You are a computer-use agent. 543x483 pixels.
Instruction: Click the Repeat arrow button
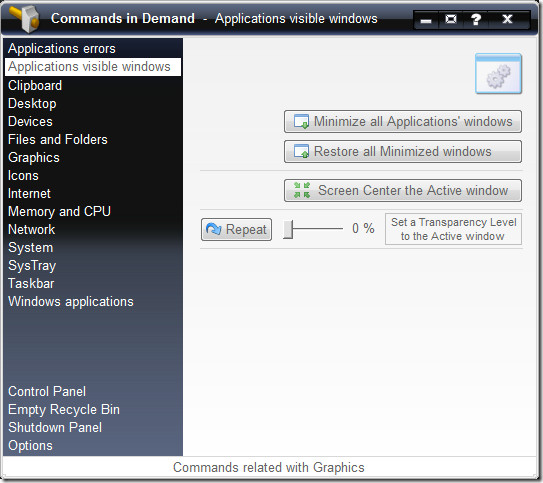tap(237, 229)
